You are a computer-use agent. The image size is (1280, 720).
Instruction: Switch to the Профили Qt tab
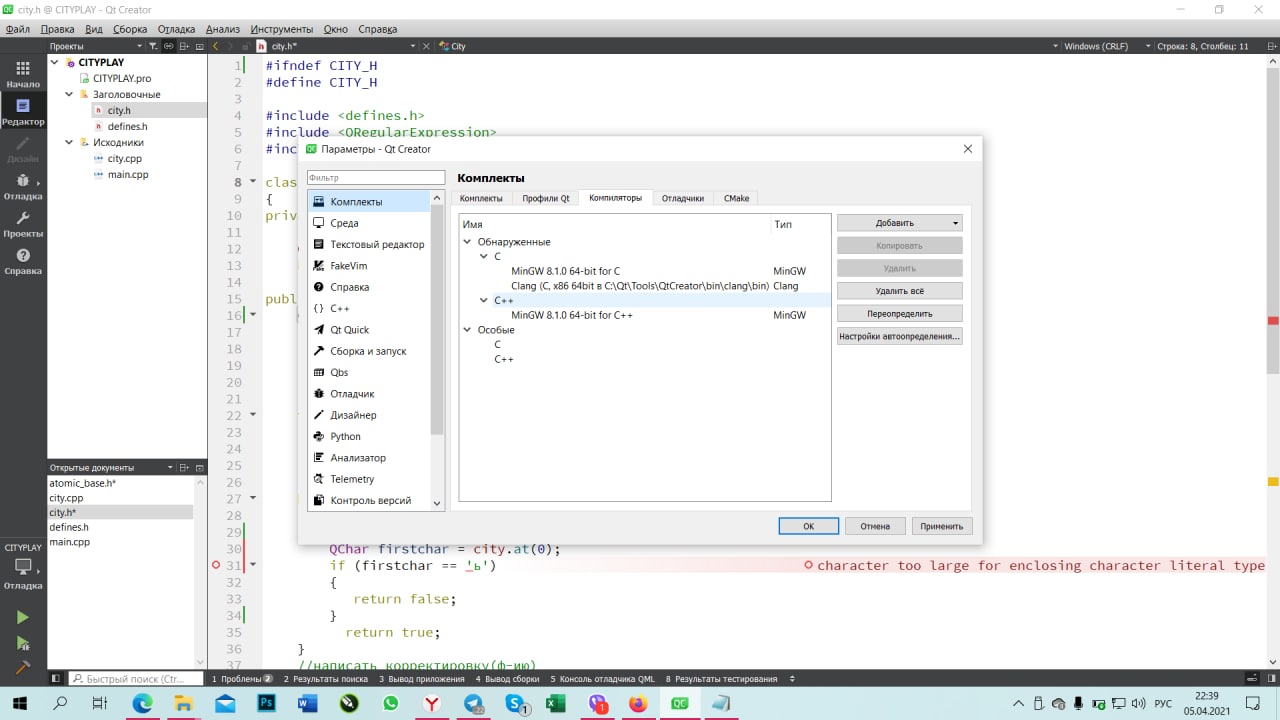(x=546, y=198)
